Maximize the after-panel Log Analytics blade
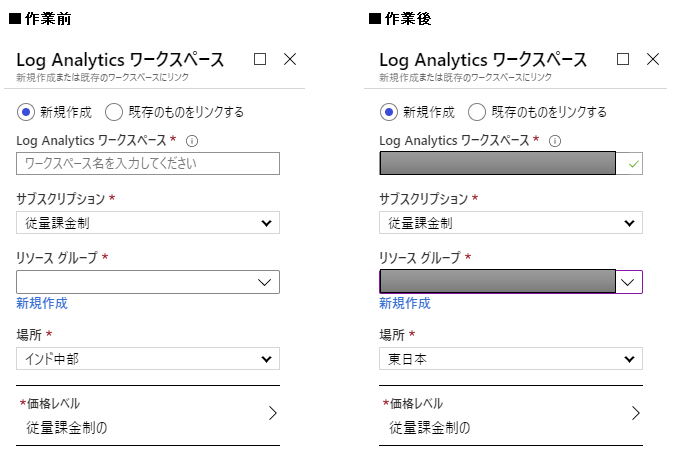The image size is (678, 474). pyautogui.click(x=623, y=59)
